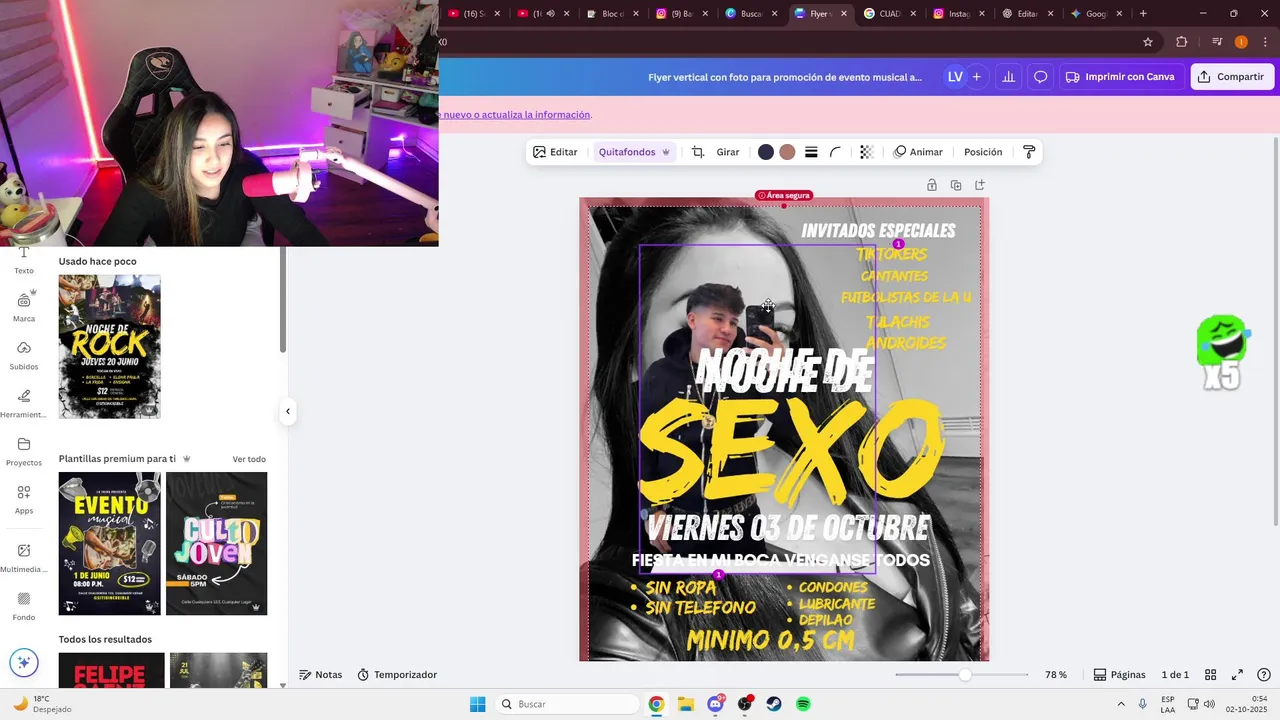Open the transparency checkerboard icon
1280x720 pixels.
point(867,152)
